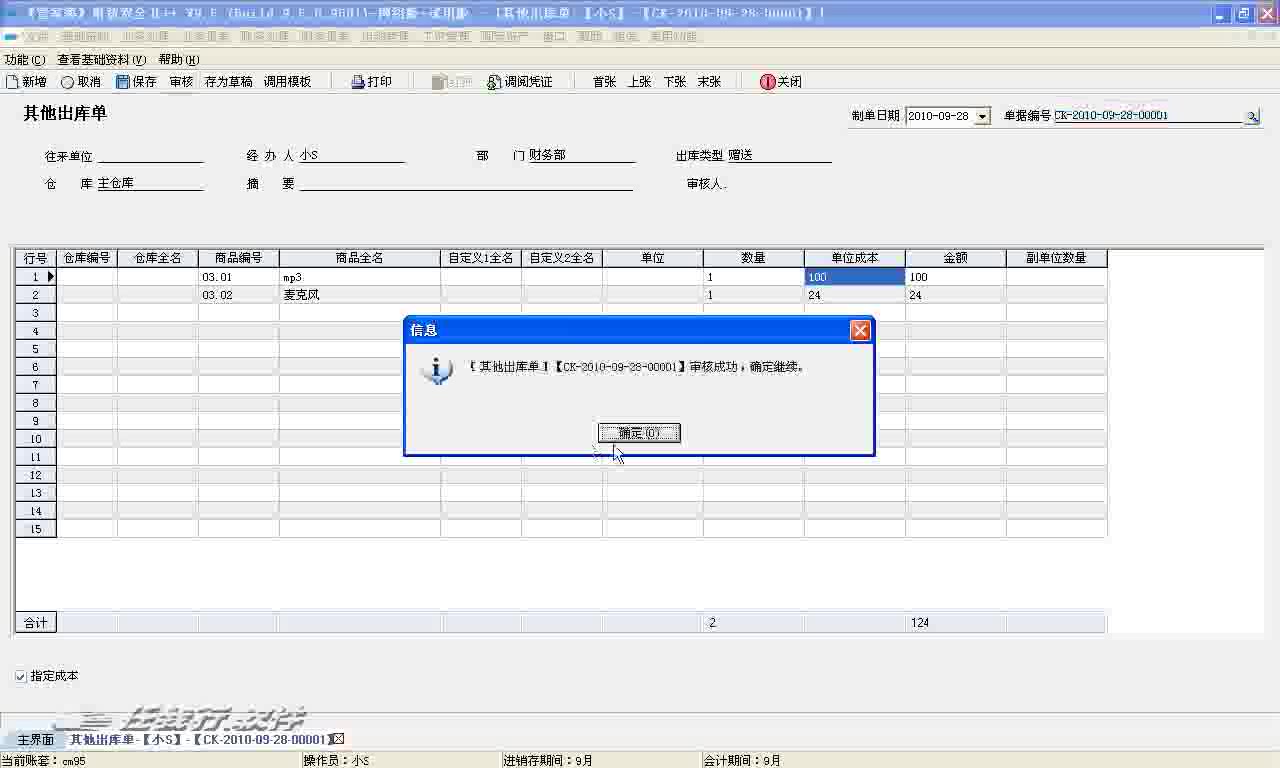
Task: Switch to the 主界面 tab
Action: [35, 740]
